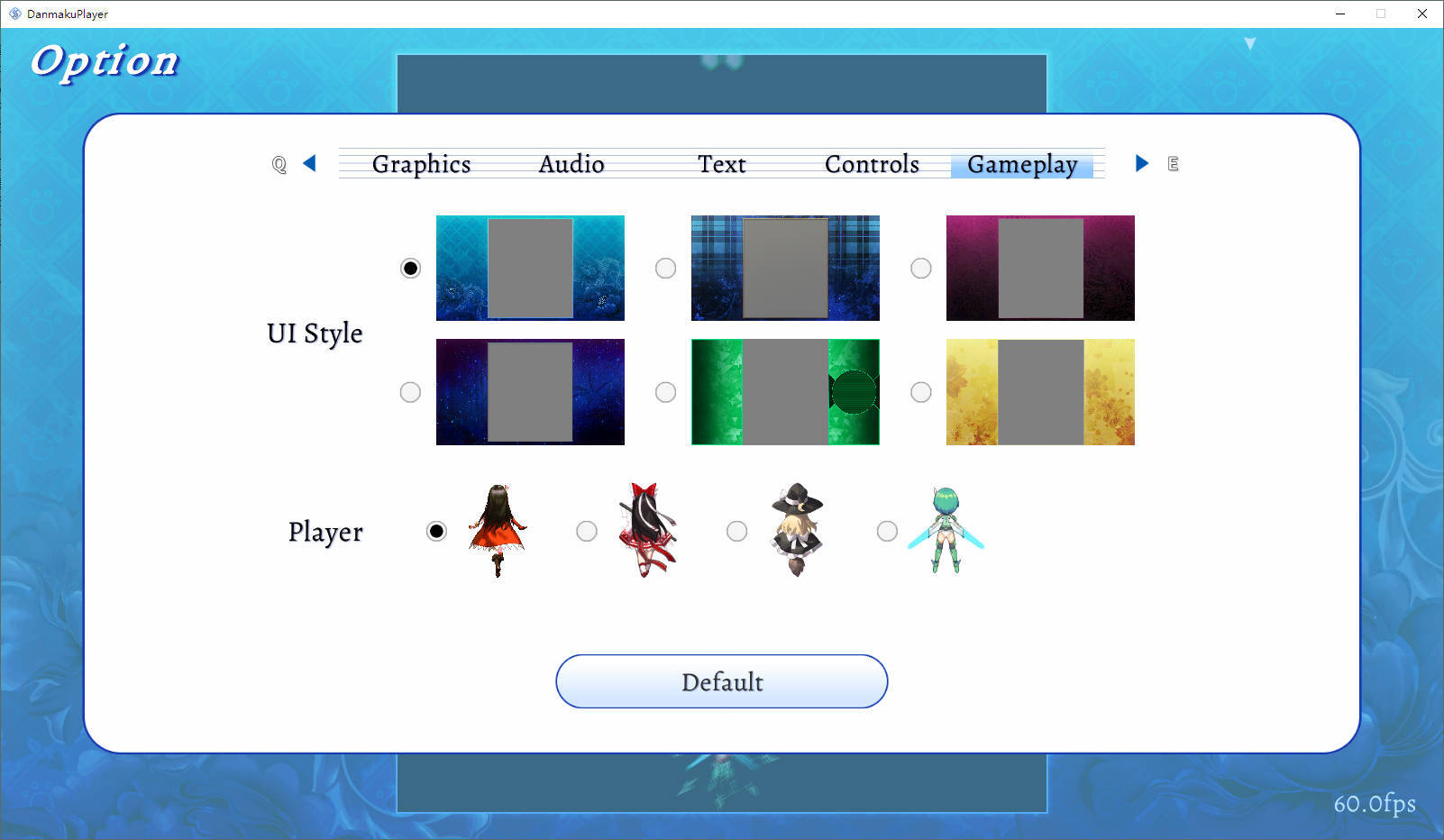Viewport: 1444px width, 840px height.
Task: Pick the witch character with black hat
Action: click(797, 531)
